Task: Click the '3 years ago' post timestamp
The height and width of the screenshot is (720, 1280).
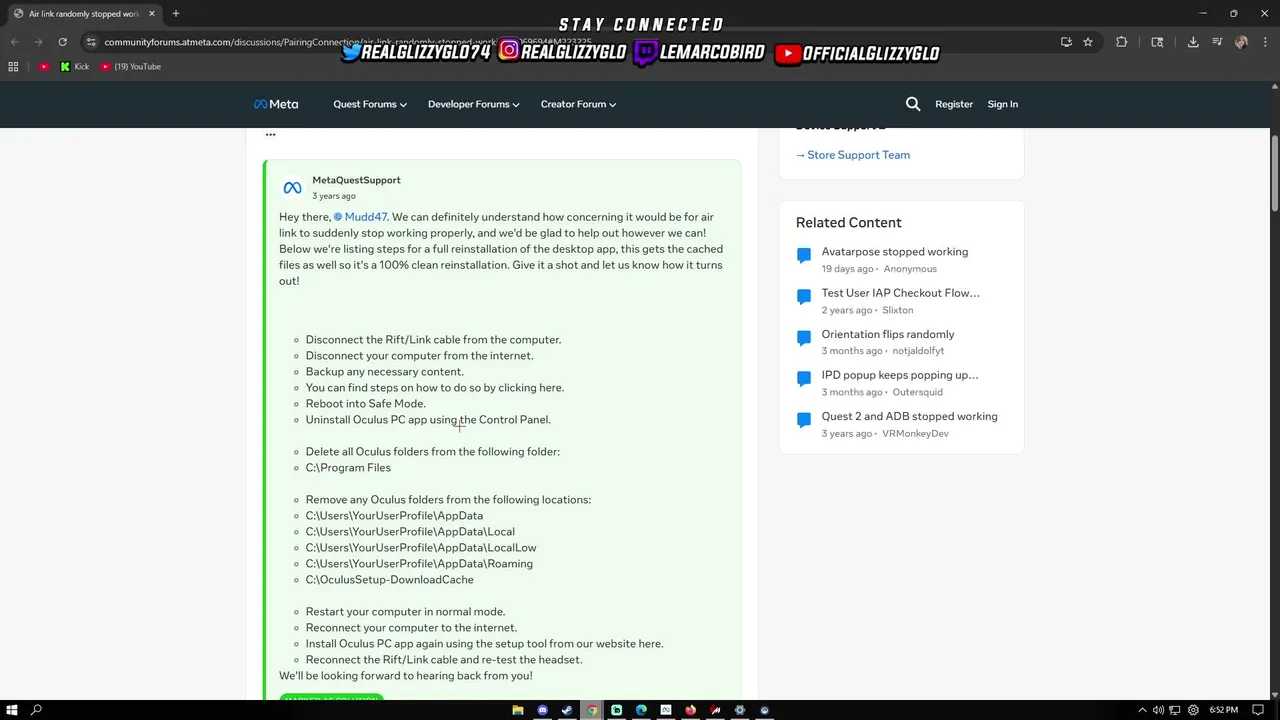Action: [x=334, y=196]
